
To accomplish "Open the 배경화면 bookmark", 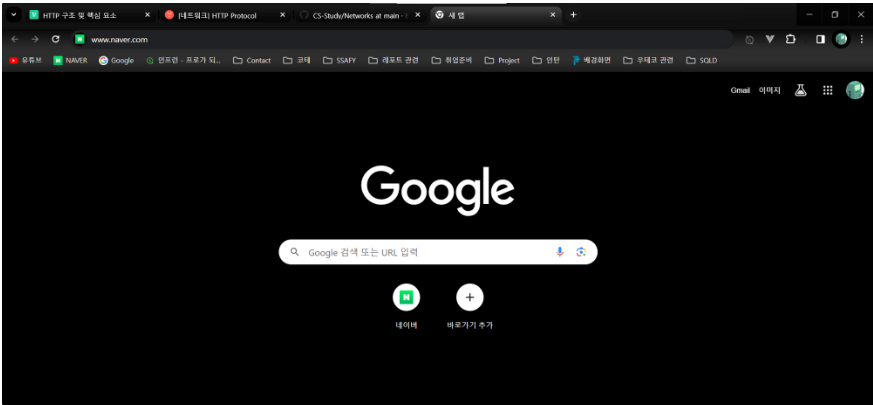I will (592, 61).
